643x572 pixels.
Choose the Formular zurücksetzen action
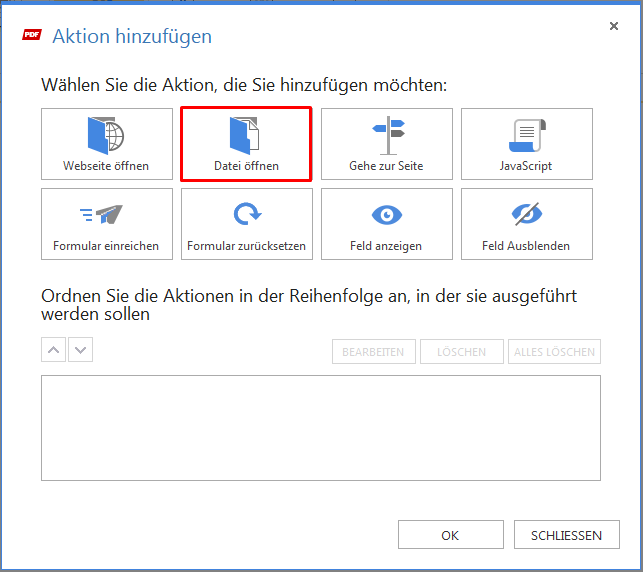247,224
